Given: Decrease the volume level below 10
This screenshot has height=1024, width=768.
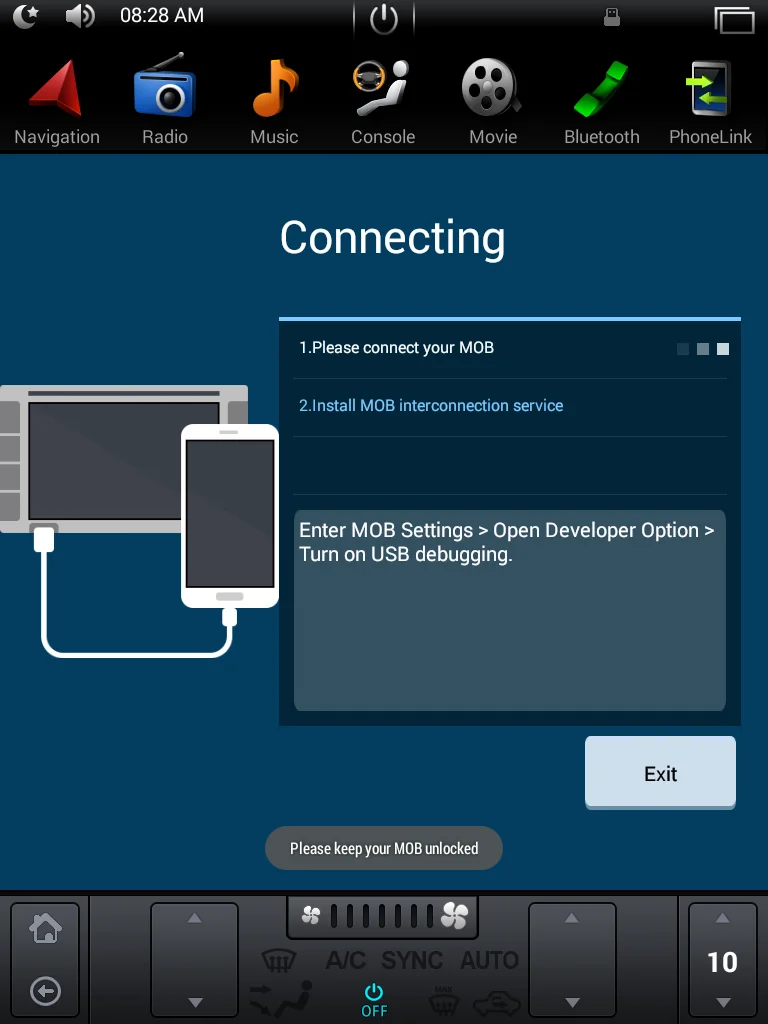Looking at the screenshot, I should click(723, 1002).
